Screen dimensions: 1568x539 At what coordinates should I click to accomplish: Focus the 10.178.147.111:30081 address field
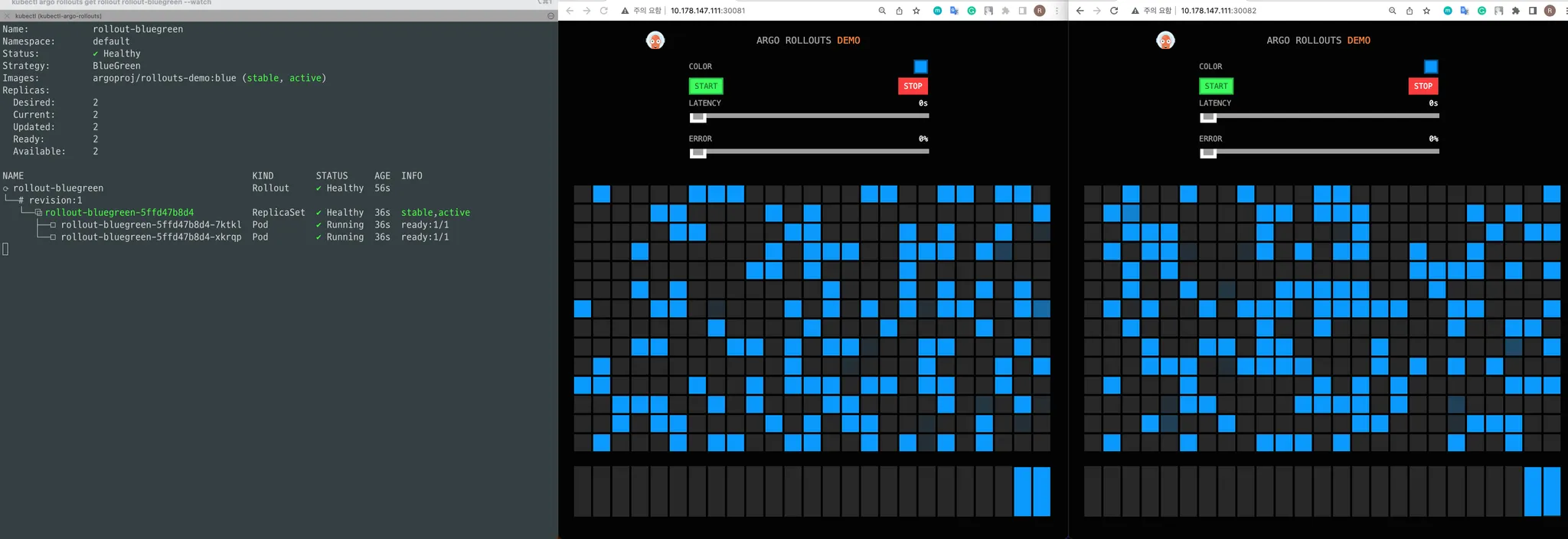[x=707, y=11]
